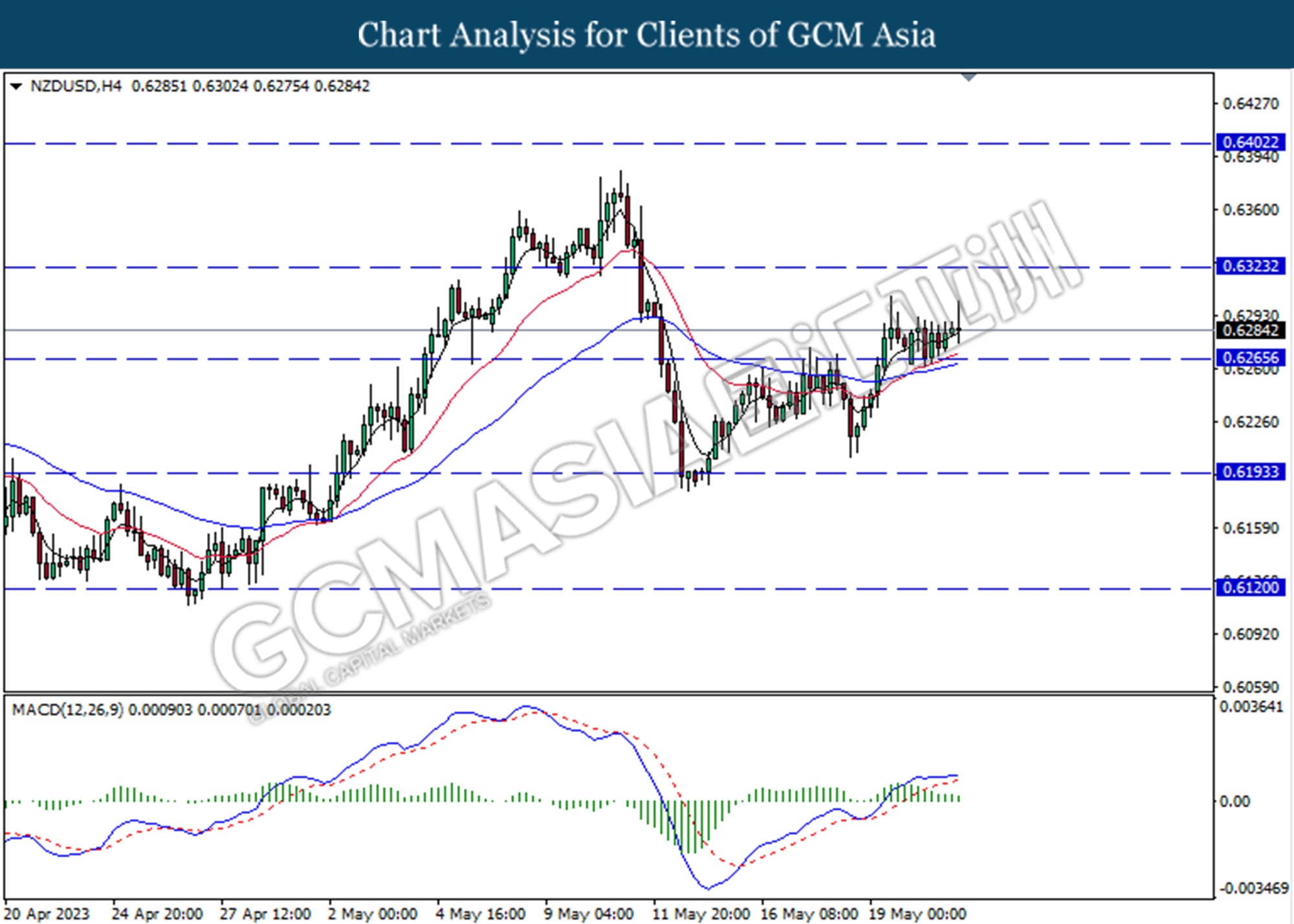
Task: Click the 2 May 00:00 time label
Action: 372,914
